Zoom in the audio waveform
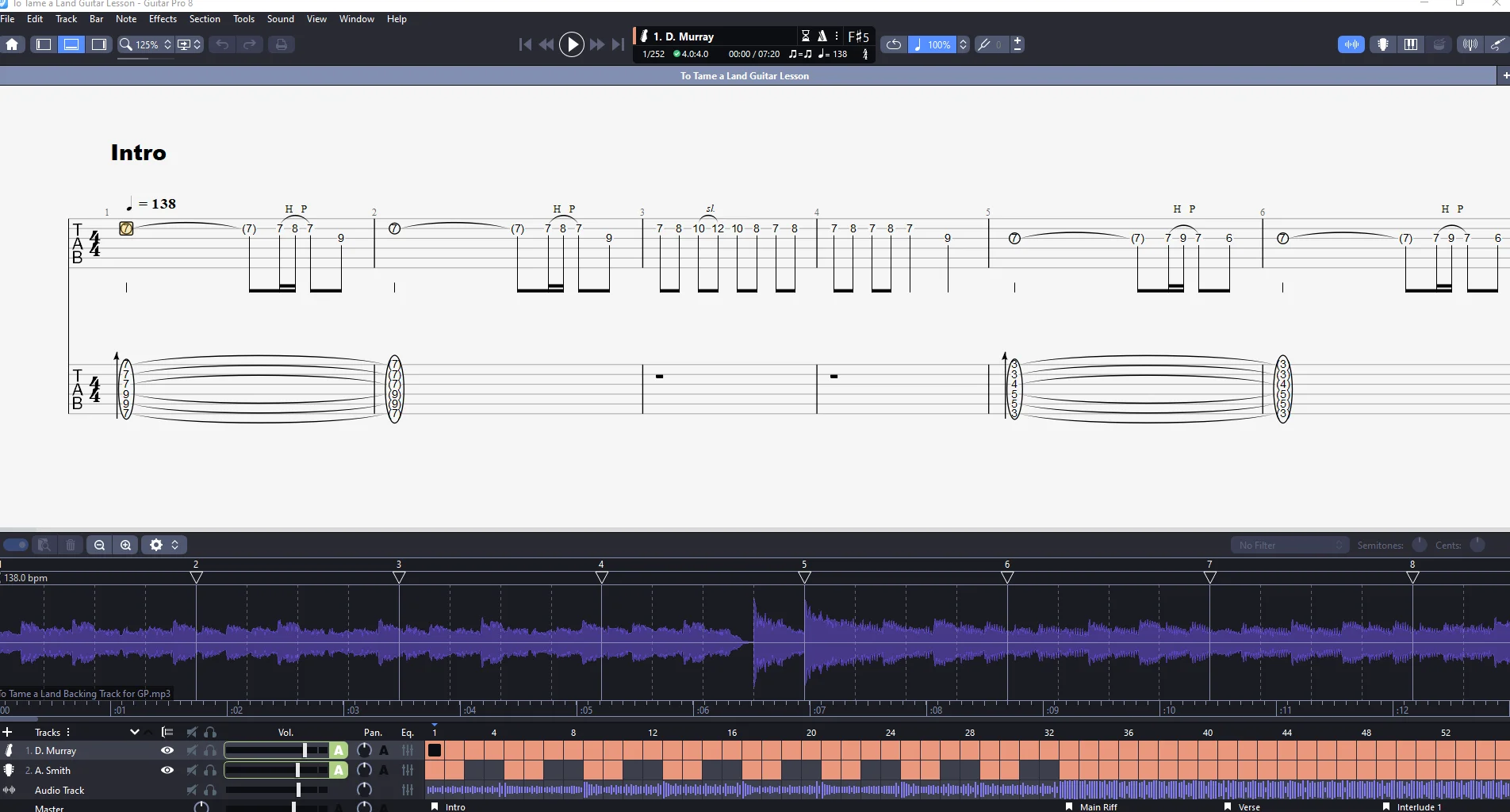Image resolution: width=1510 pixels, height=812 pixels. [125, 545]
